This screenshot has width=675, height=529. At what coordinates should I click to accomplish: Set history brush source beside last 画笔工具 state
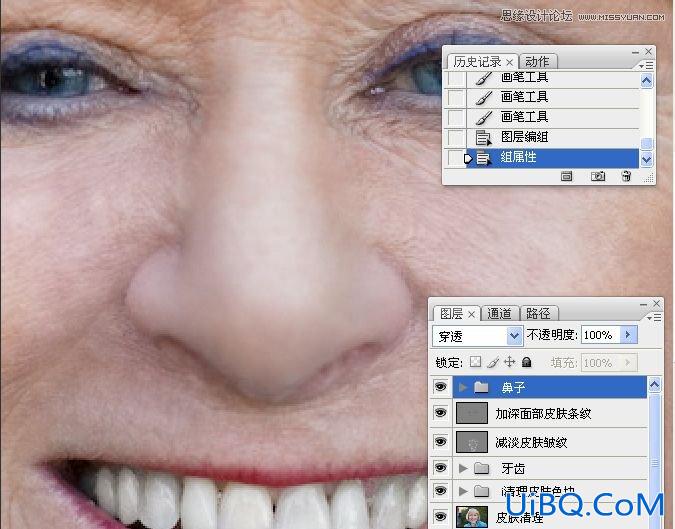tap(456, 118)
